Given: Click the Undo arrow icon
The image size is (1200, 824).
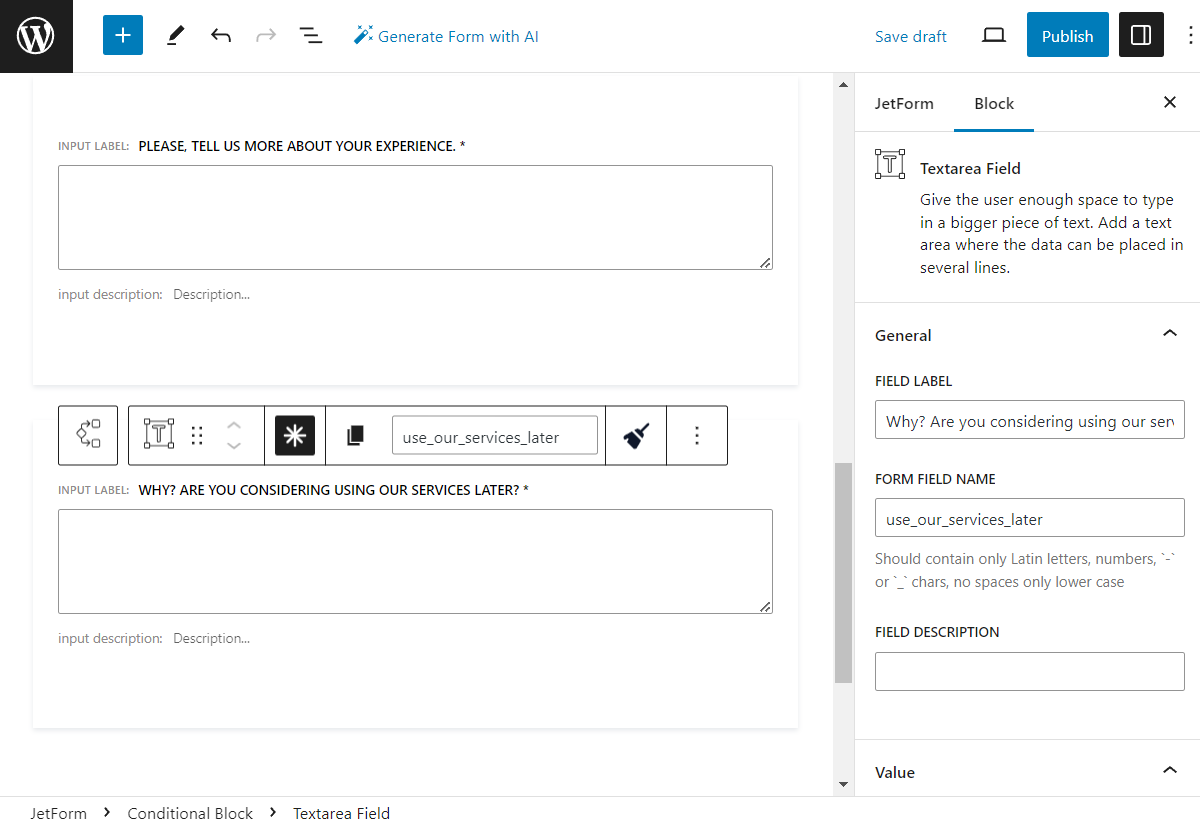Looking at the screenshot, I should (220, 34).
